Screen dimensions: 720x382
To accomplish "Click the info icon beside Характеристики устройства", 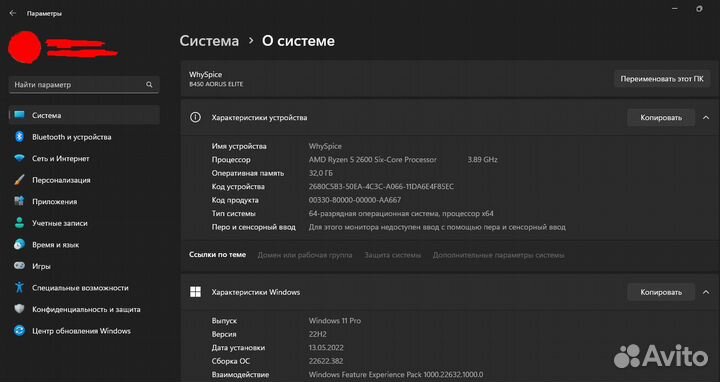I will [195, 118].
